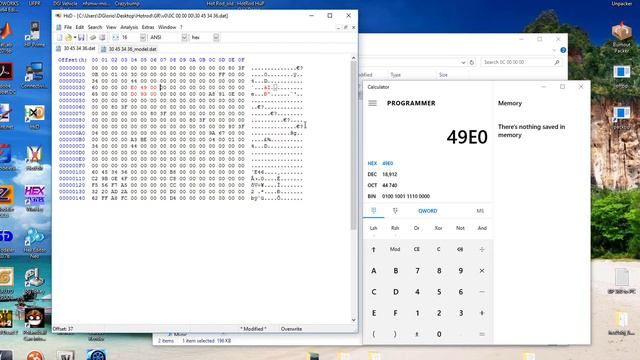Click the Overwrite mode indicator in HxD status bar

(291, 329)
